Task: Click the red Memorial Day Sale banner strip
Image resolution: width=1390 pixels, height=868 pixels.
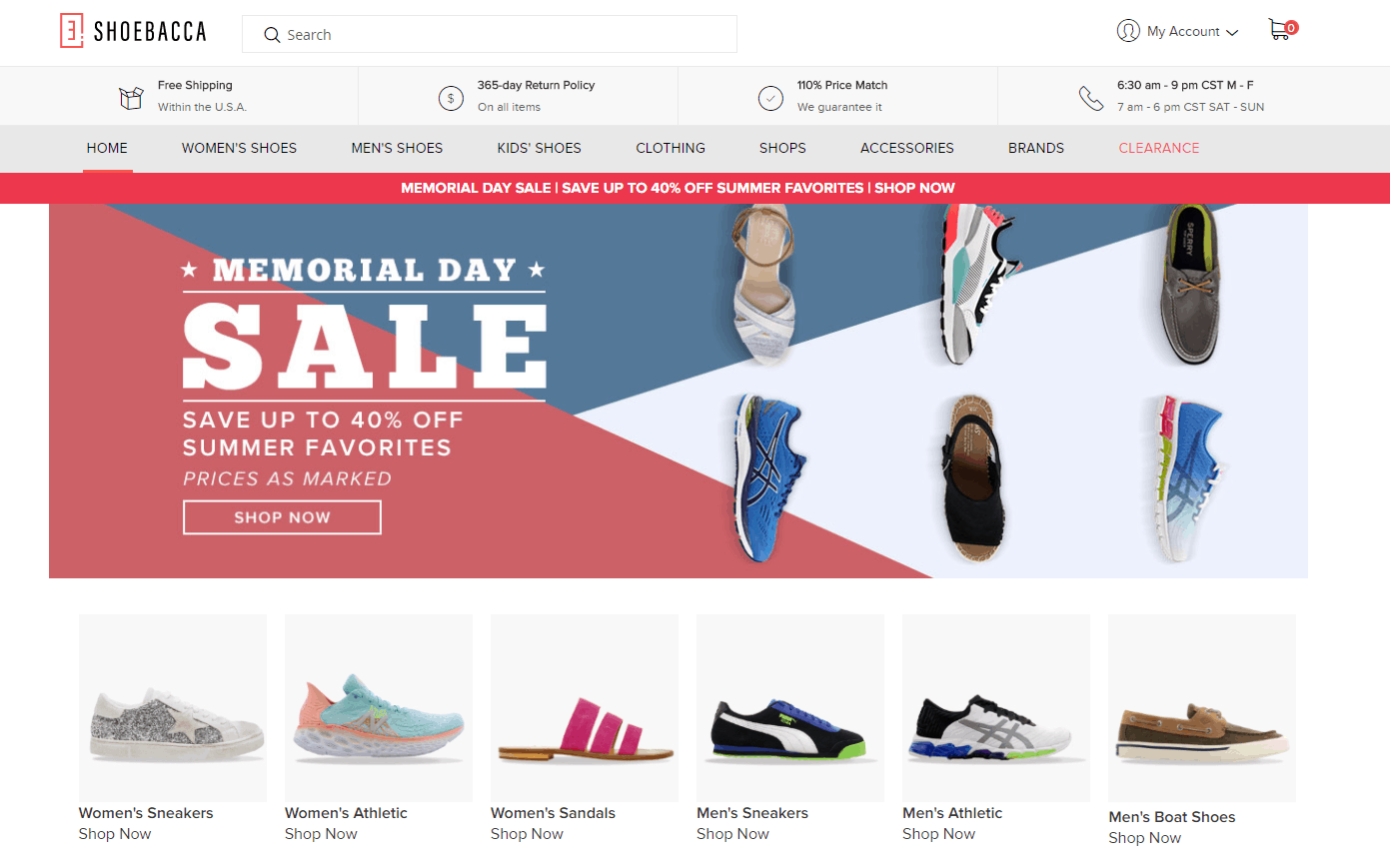Action: click(x=695, y=188)
